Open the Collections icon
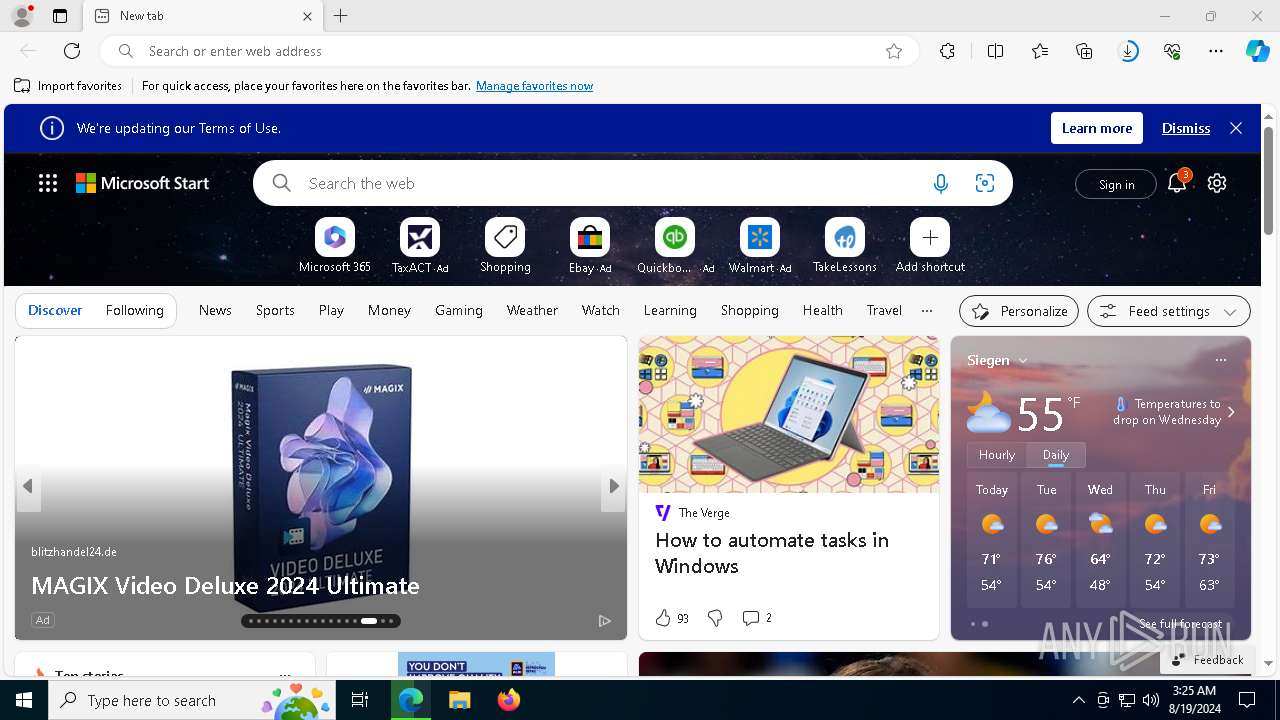1280x720 pixels. click(1084, 51)
